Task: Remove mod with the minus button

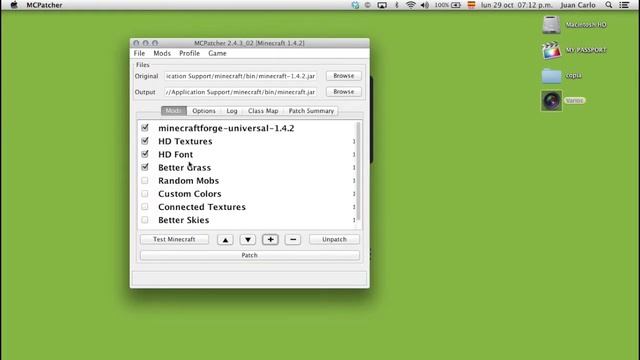Action: pos(293,240)
